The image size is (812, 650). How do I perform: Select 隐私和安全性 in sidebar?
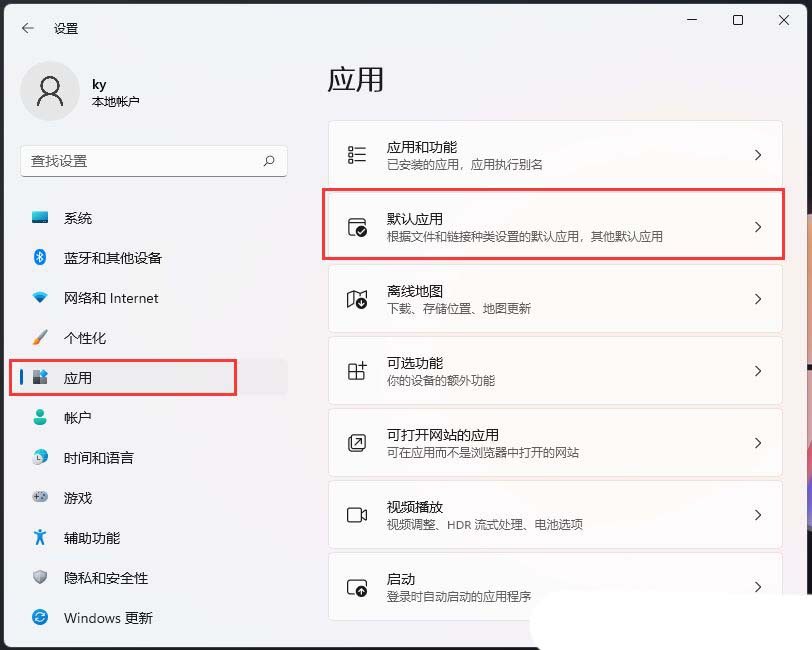point(105,578)
